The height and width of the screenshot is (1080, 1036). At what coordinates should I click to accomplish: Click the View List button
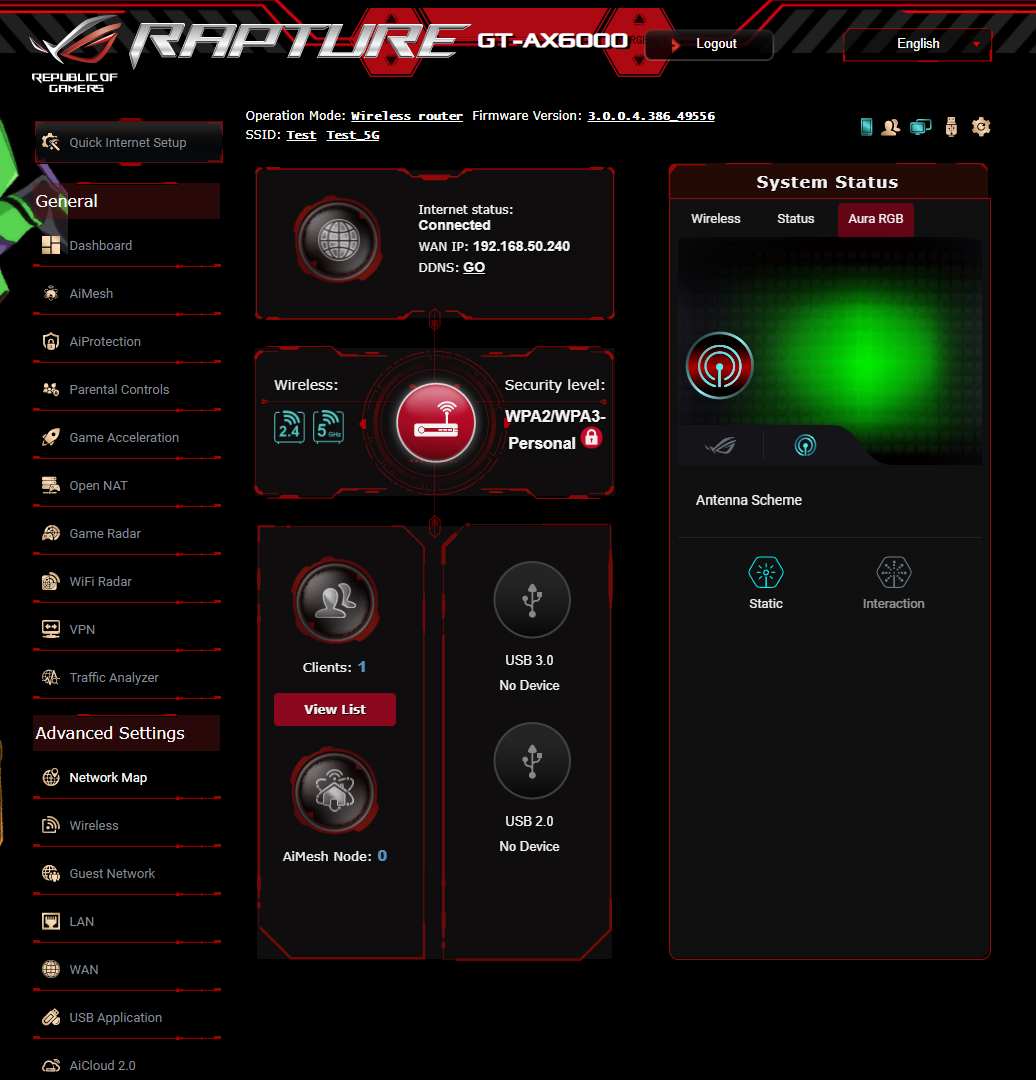[x=335, y=709]
